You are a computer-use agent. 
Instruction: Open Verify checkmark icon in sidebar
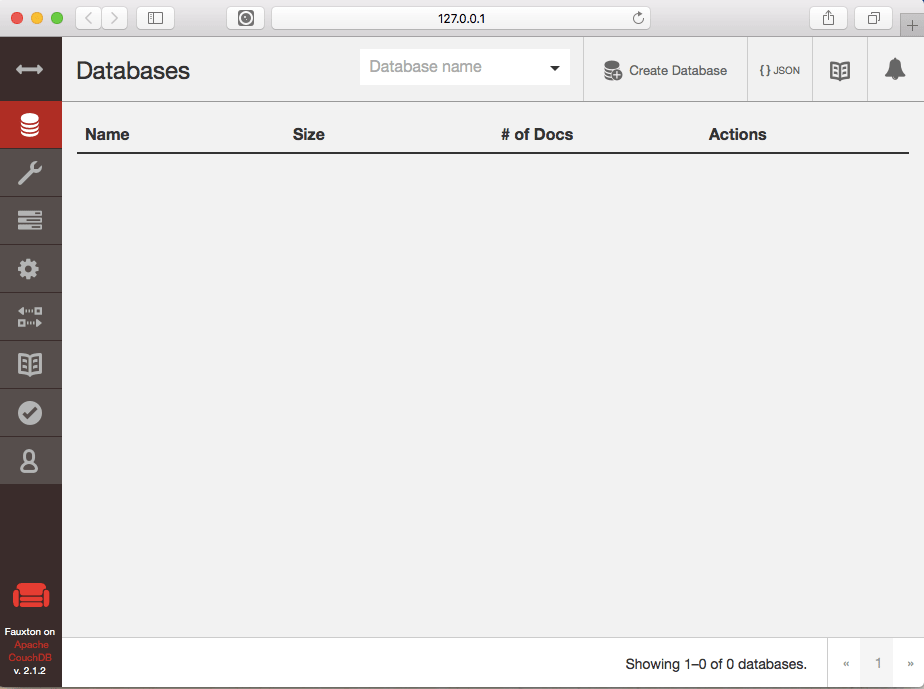pos(30,413)
